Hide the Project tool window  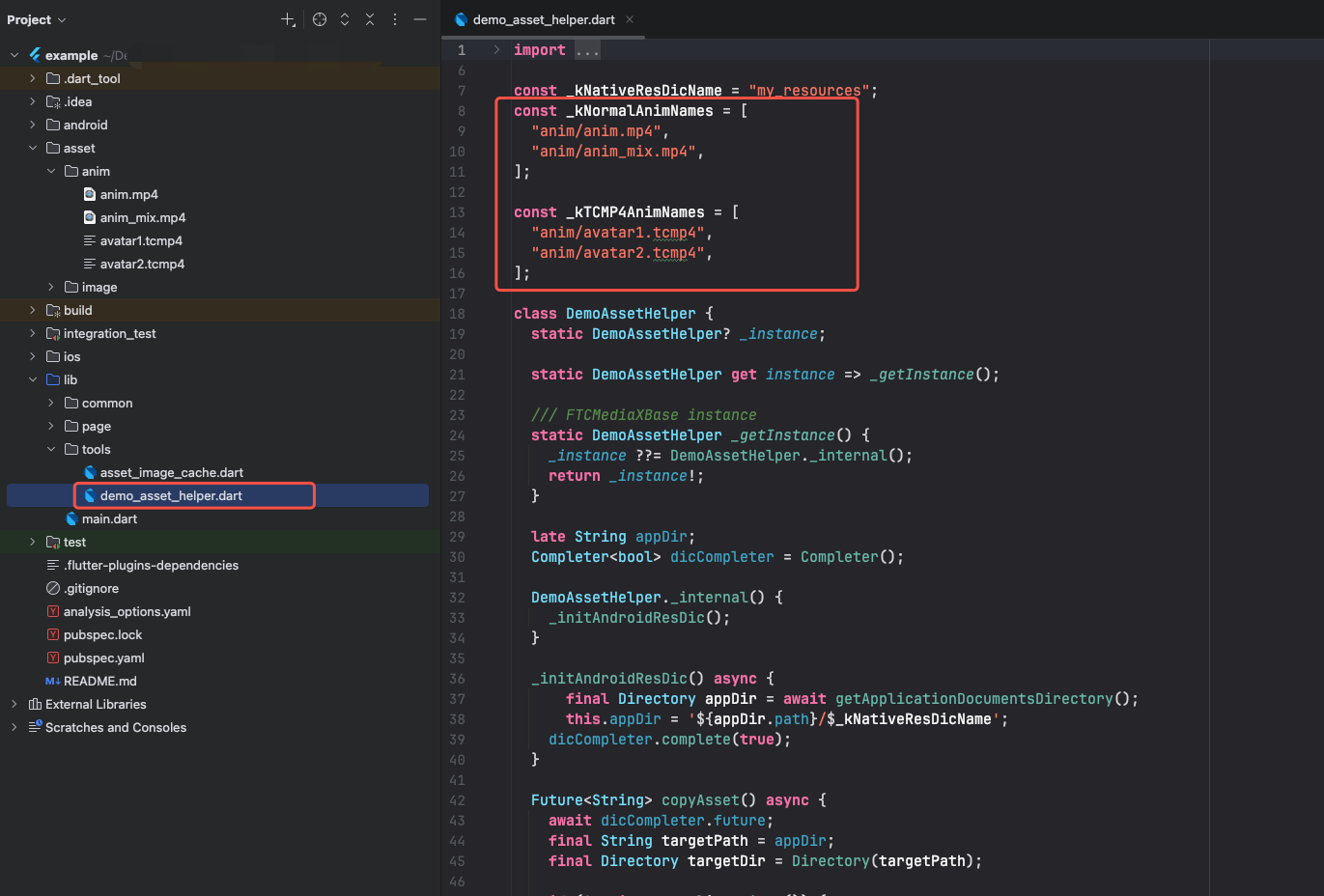click(420, 19)
